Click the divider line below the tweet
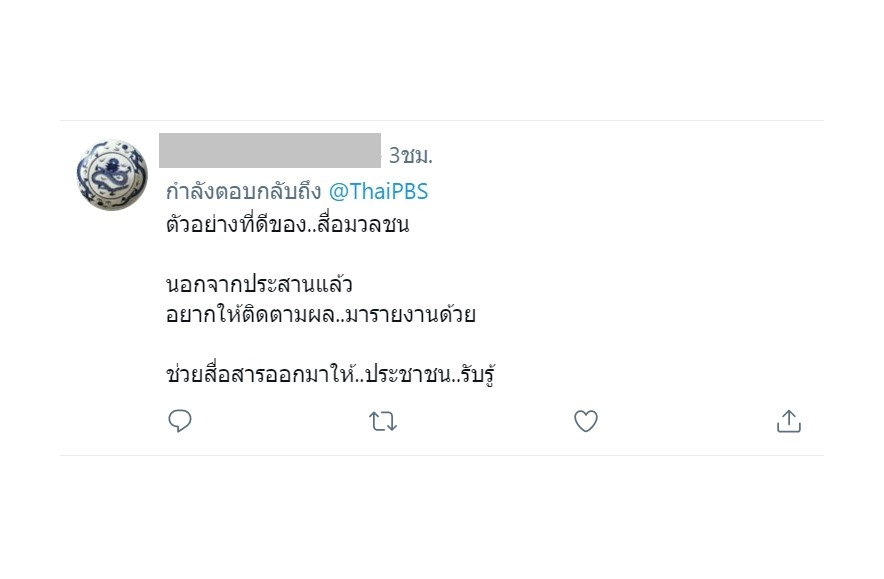Viewport: 884px width, 579px height. 440,456
